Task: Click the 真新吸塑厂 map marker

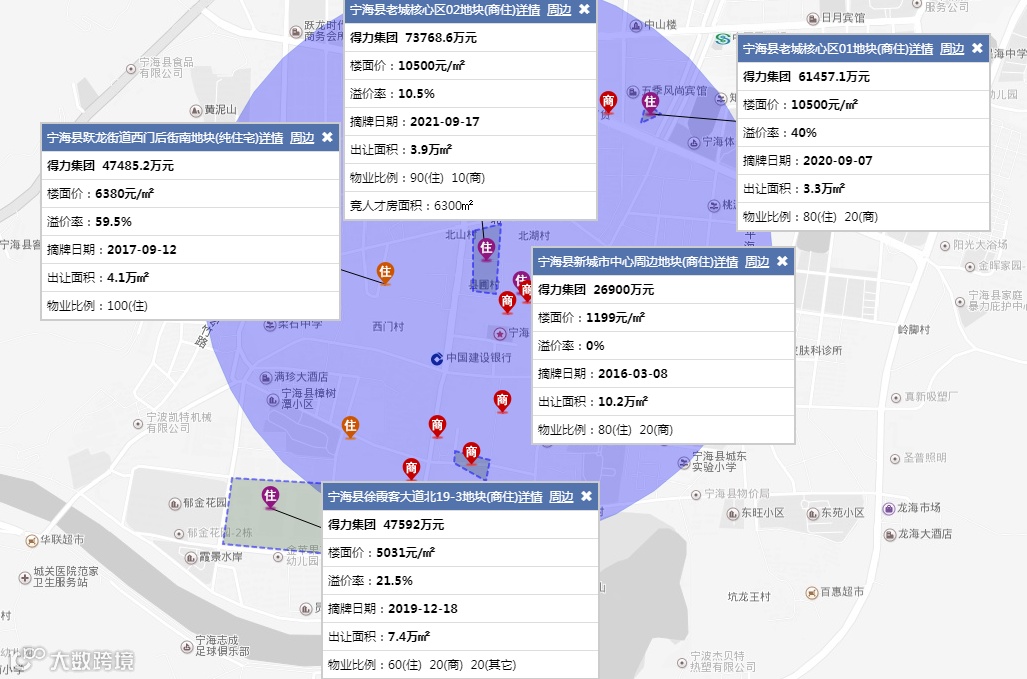Action: pos(895,397)
